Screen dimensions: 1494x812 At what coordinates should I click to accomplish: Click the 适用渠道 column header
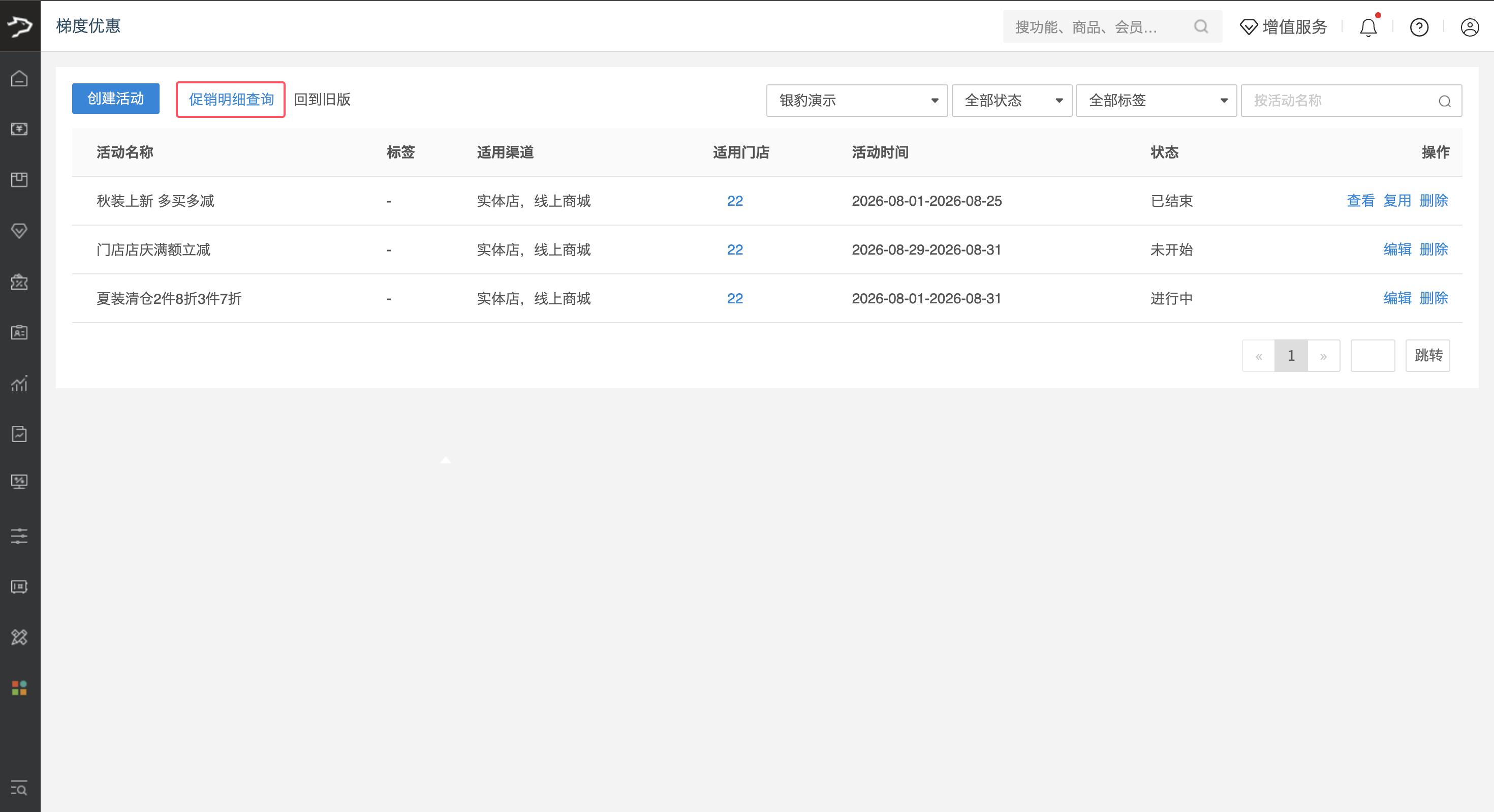(505, 152)
